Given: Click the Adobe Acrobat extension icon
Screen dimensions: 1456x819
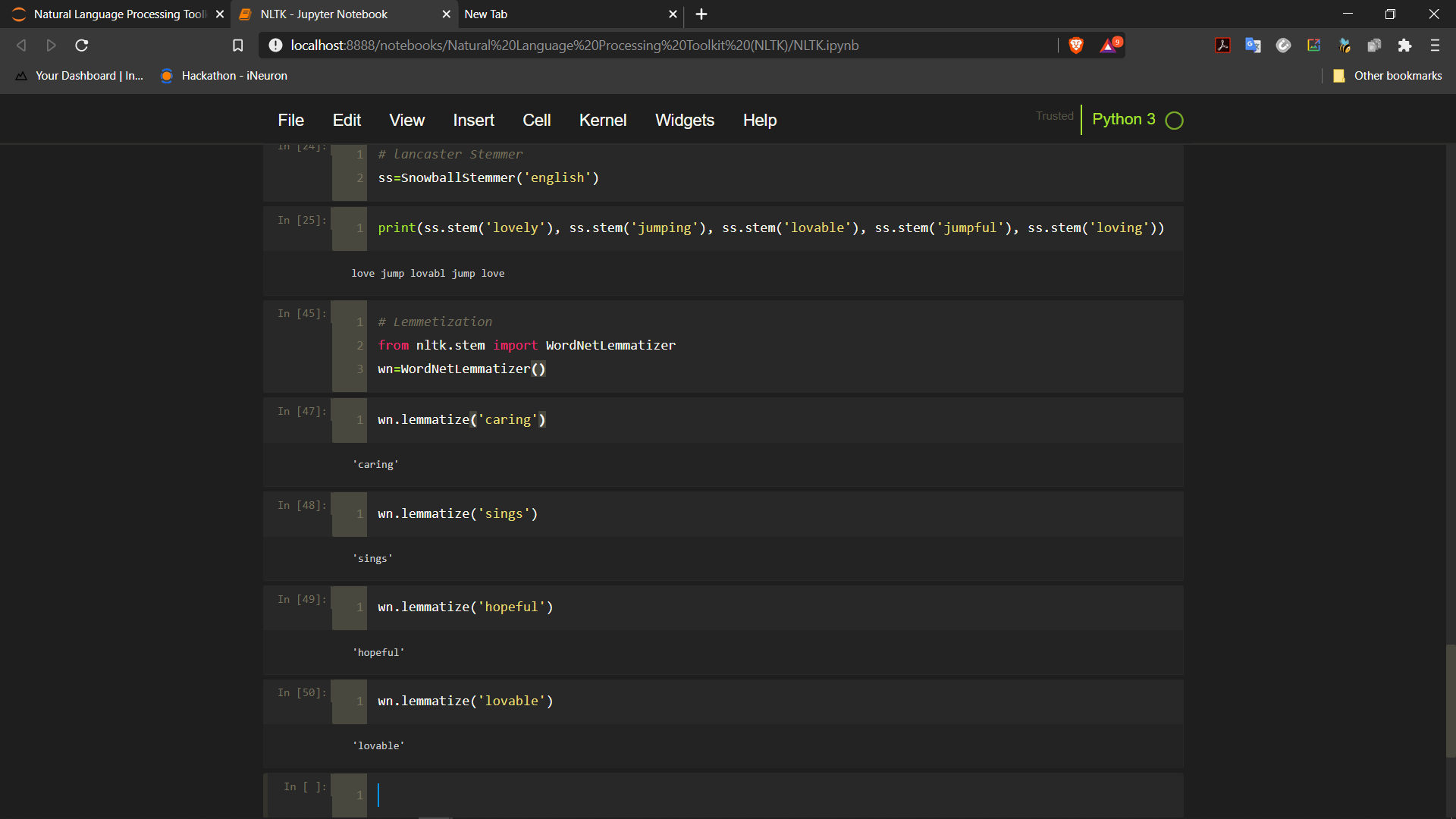Looking at the screenshot, I should (1222, 45).
